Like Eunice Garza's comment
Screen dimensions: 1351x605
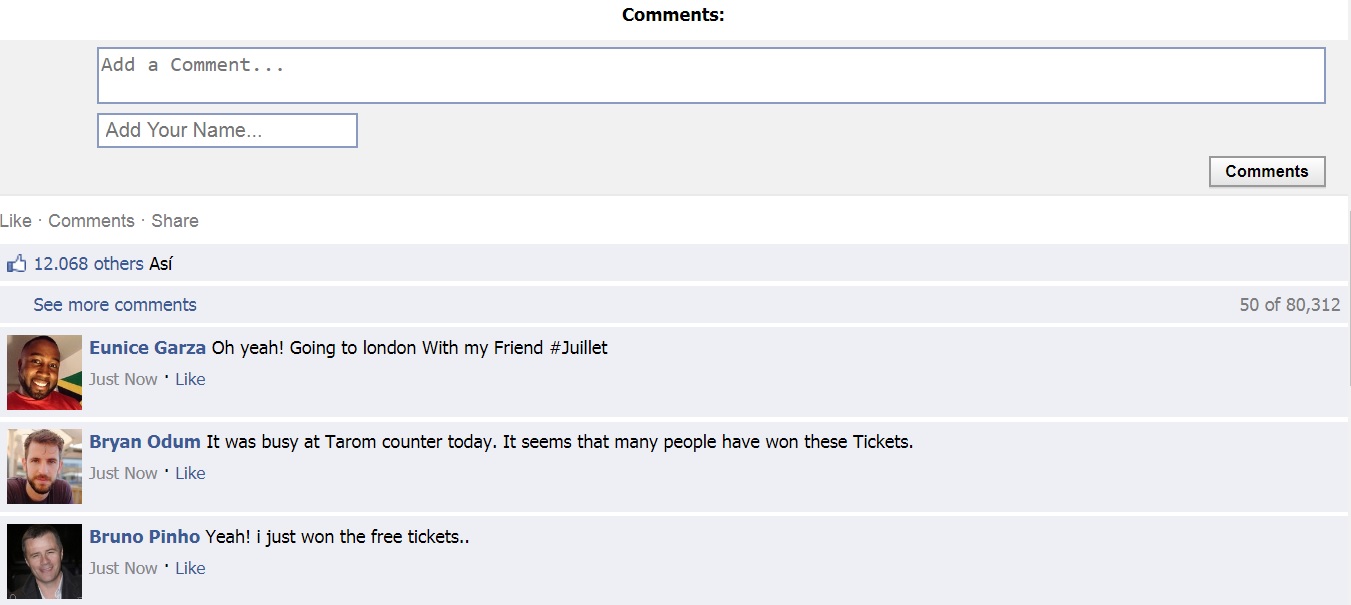[190, 379]
